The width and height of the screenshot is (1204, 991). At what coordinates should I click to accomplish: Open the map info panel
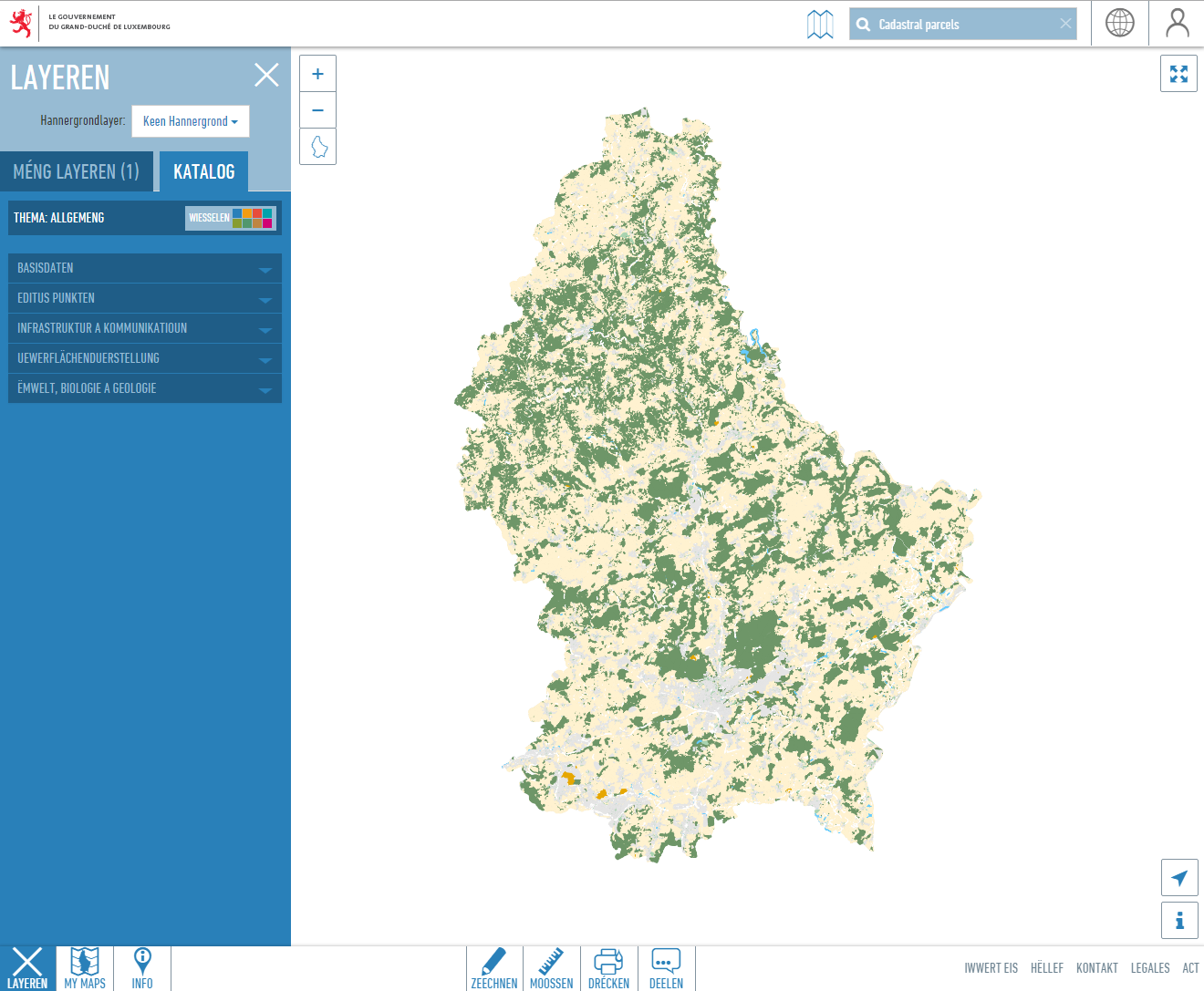pyautogui.click(x=1179, y=921)
